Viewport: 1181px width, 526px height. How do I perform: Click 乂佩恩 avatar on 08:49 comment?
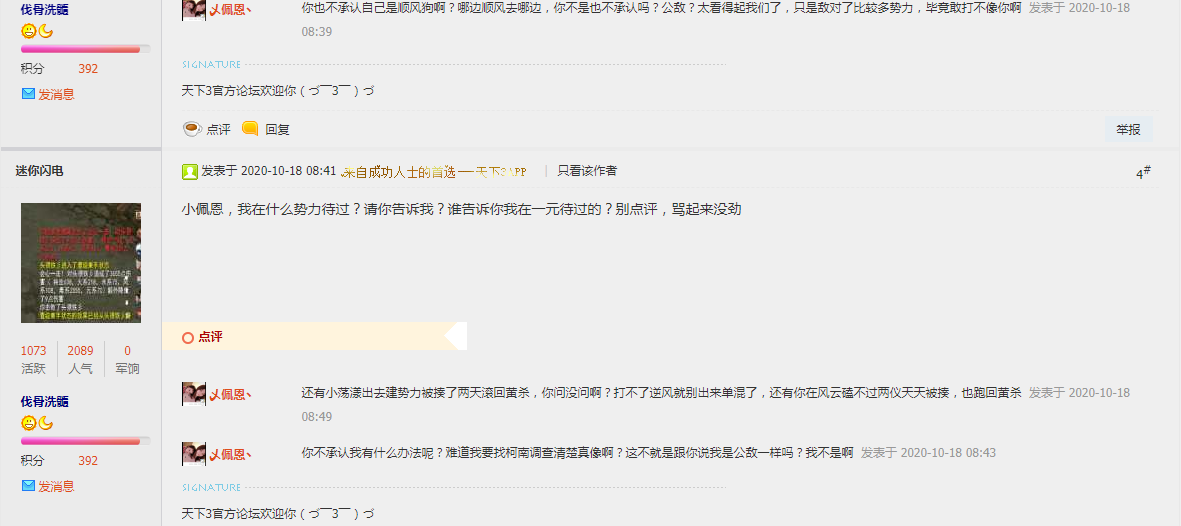click(194, 393)
